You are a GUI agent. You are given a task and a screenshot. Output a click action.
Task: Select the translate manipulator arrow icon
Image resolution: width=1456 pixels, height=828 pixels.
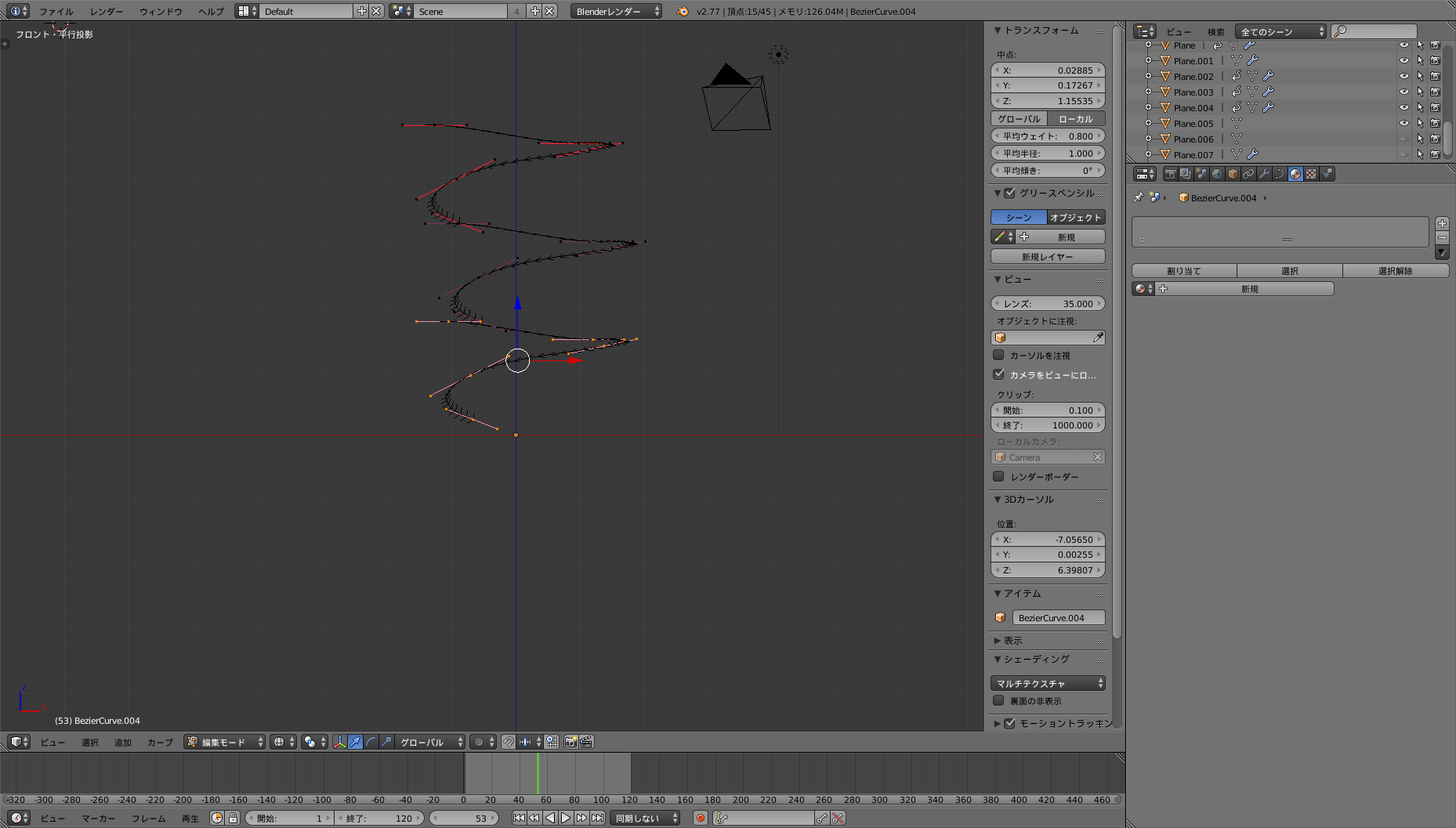click(x=355, y=742)
